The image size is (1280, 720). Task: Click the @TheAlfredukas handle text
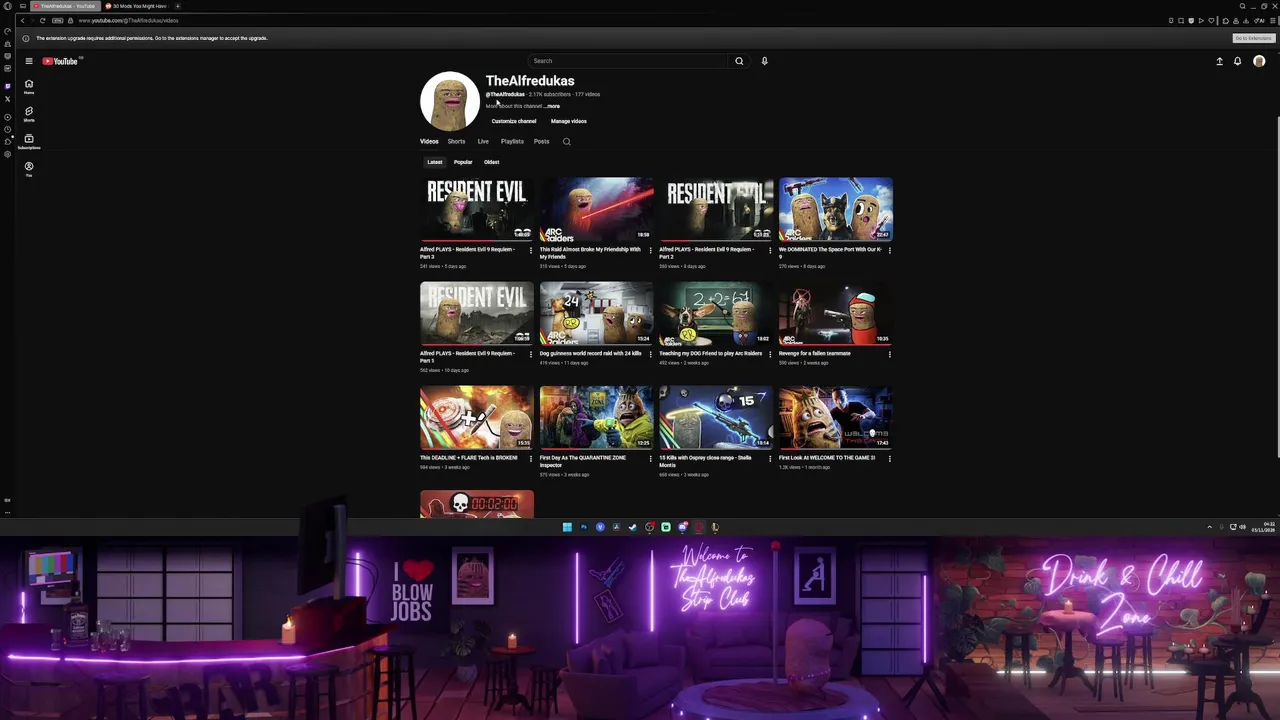505,94
